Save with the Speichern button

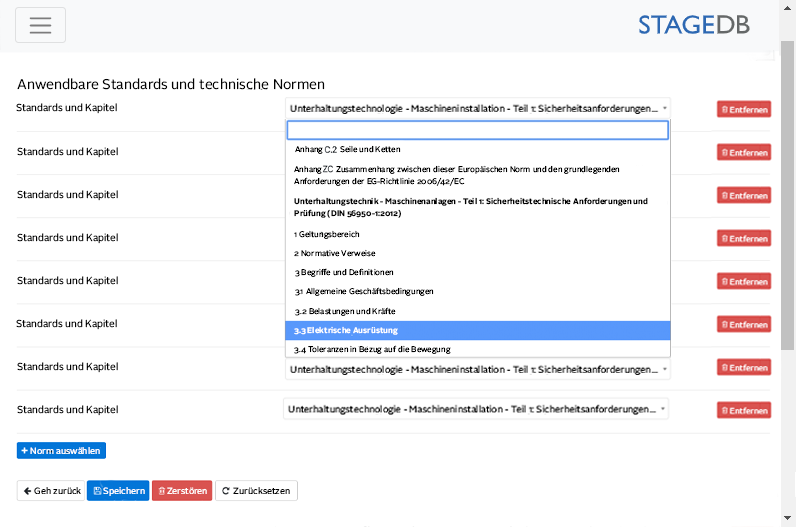tap(118, 491)
